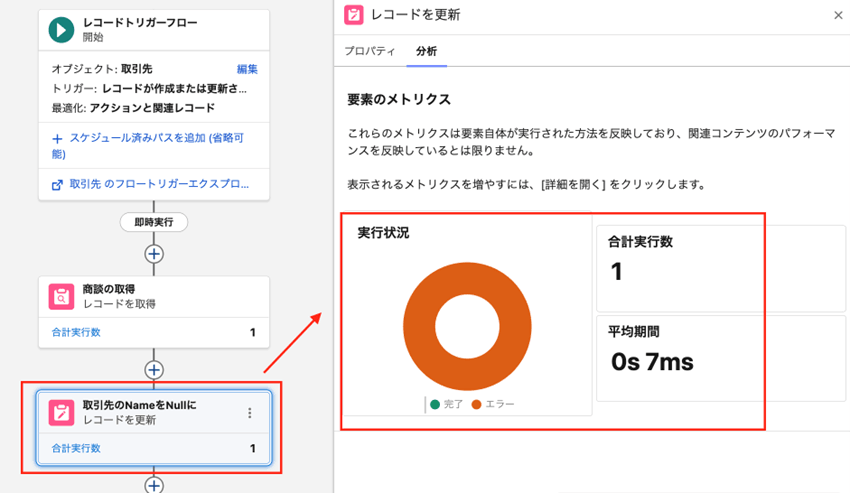This screenshot has width=850, height=493.
Task: Click the レコードを更新 panel header icon
Action: coord(353,15)
